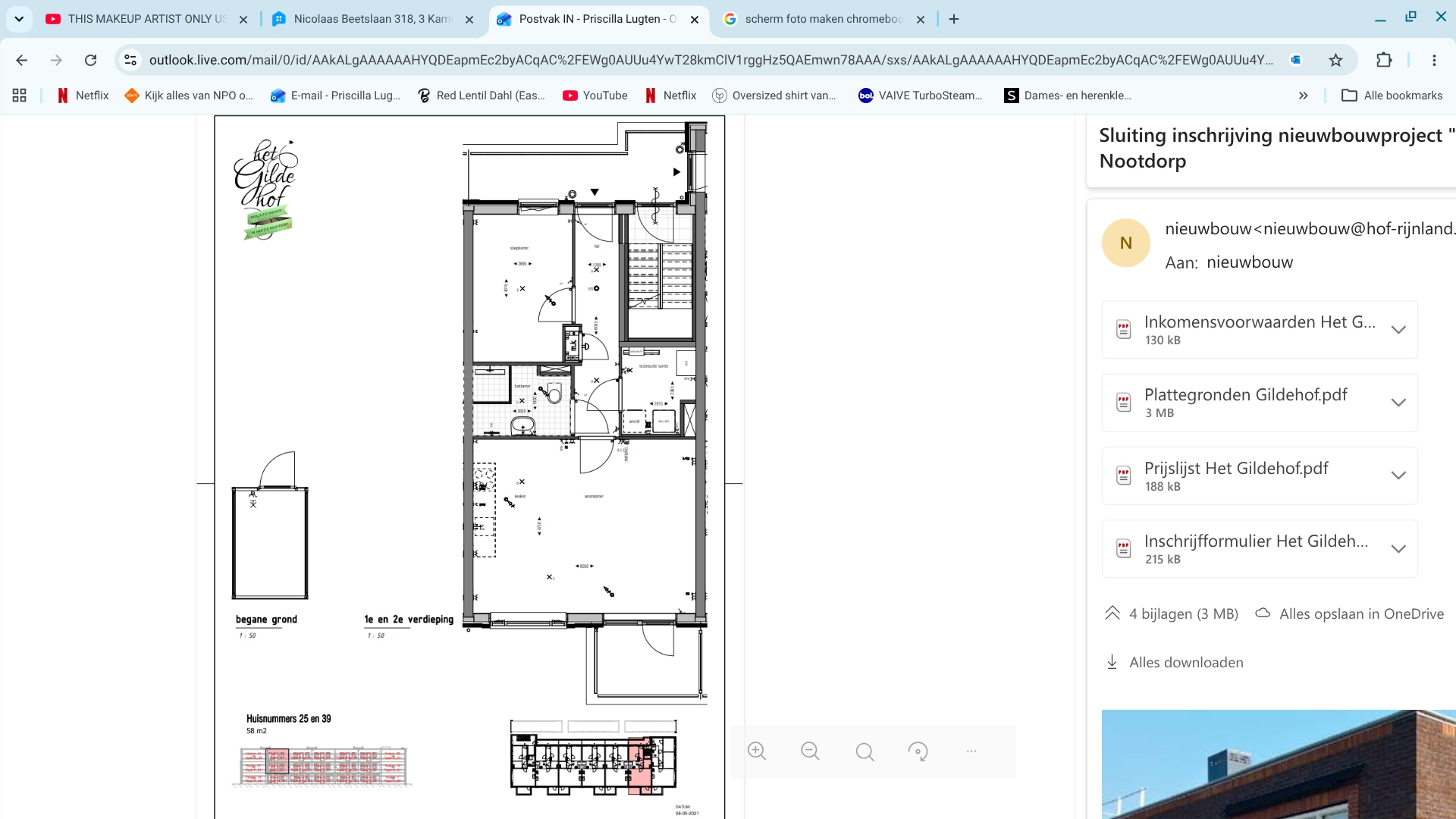The width and height of the screenshot is (1456, 819).
Task: Click the address bar URL field
Action: click(711, 60)
